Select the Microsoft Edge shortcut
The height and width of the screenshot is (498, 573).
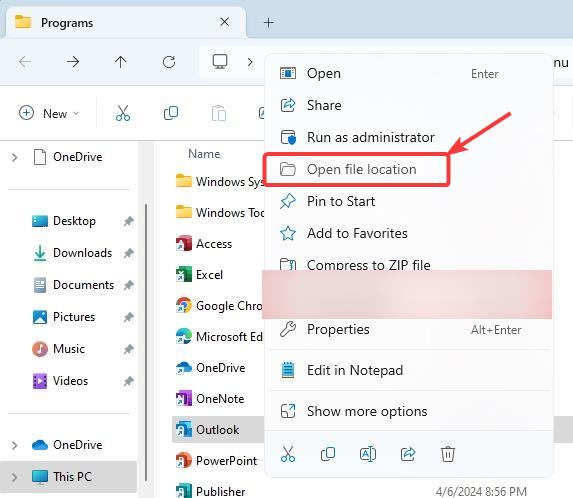click(219, 337)
